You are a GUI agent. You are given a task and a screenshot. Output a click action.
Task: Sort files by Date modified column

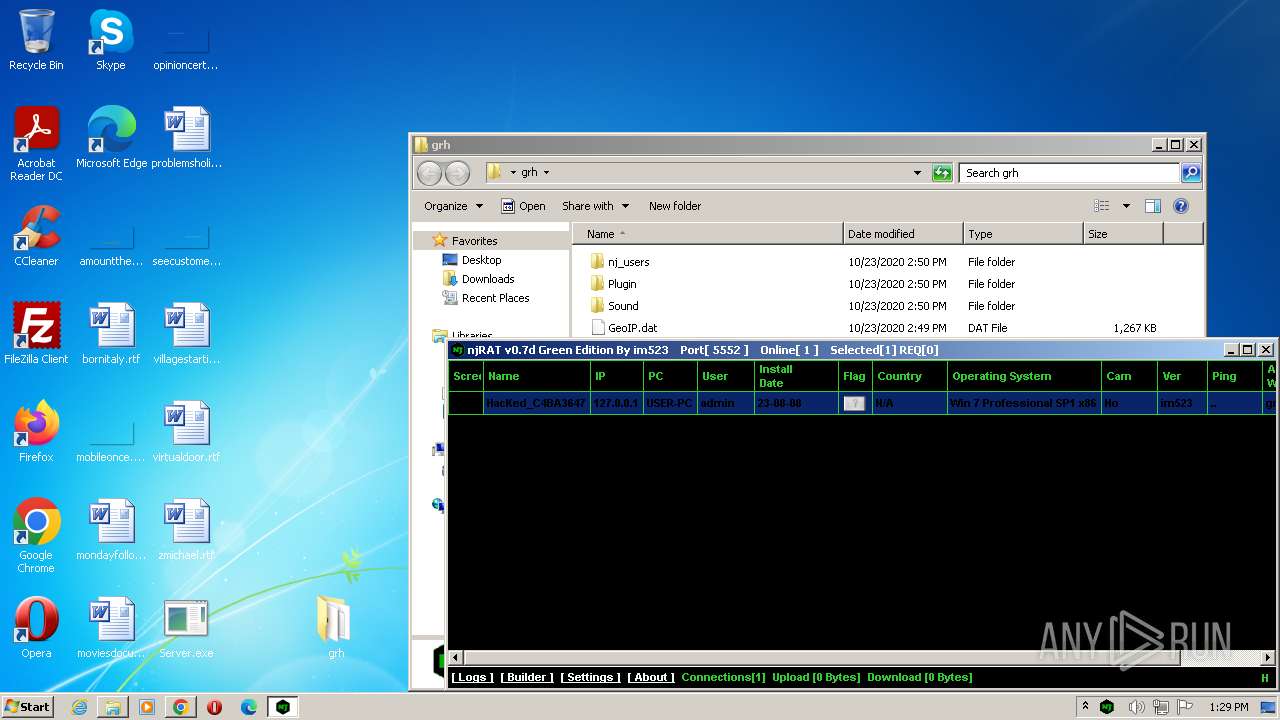(x=903, y=234)
